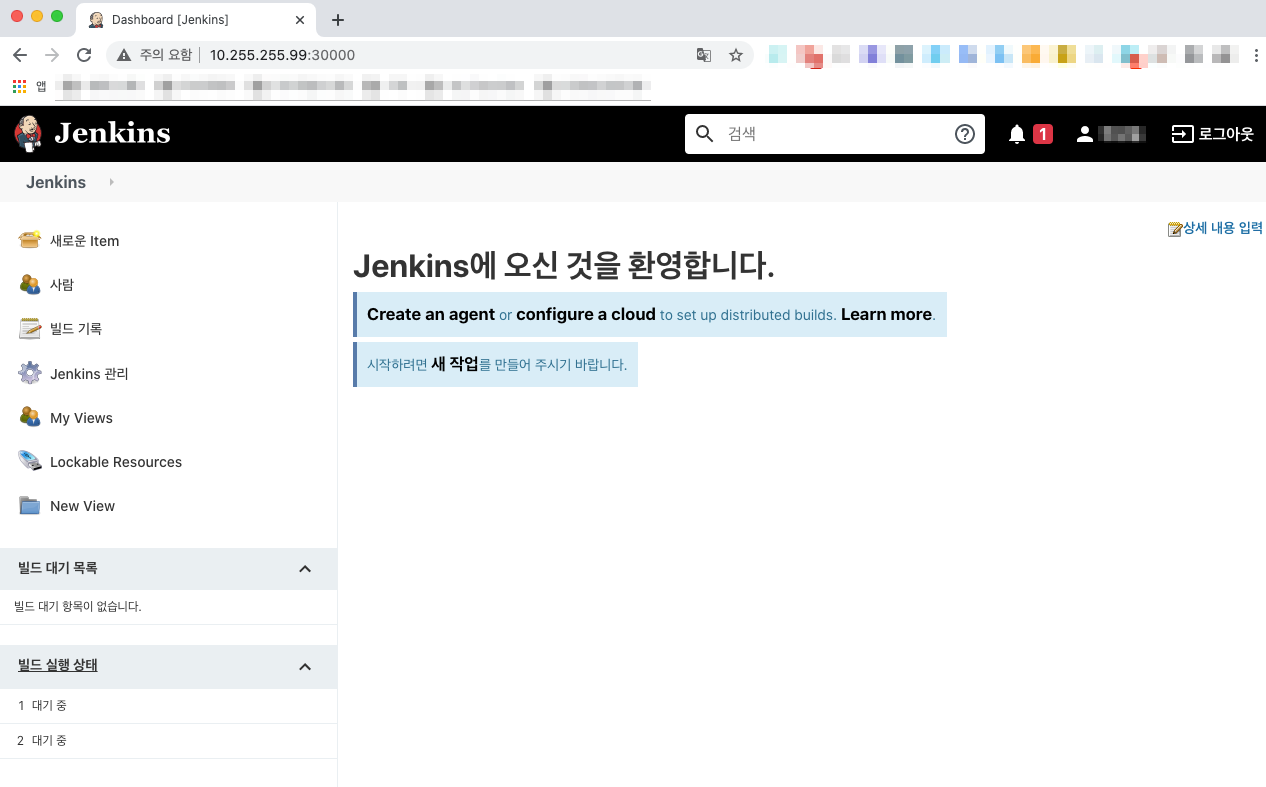
Task: Click the search magnifier icon
Action: pos(705,134)
